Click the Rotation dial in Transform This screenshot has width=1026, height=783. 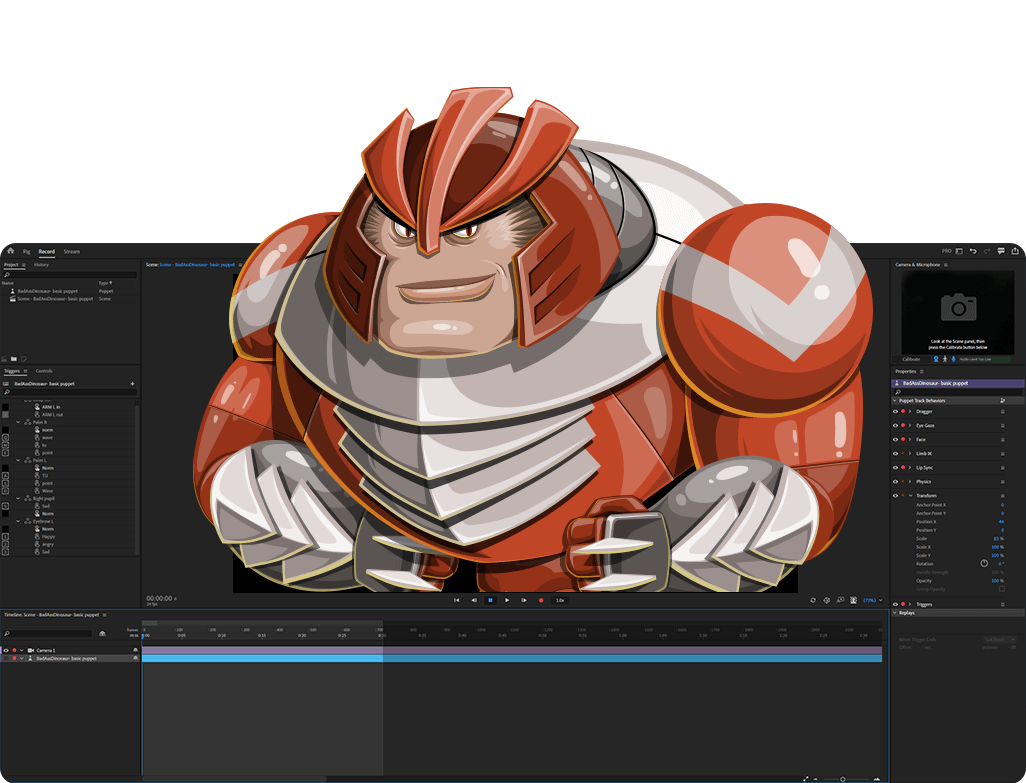tap(984, 563)
